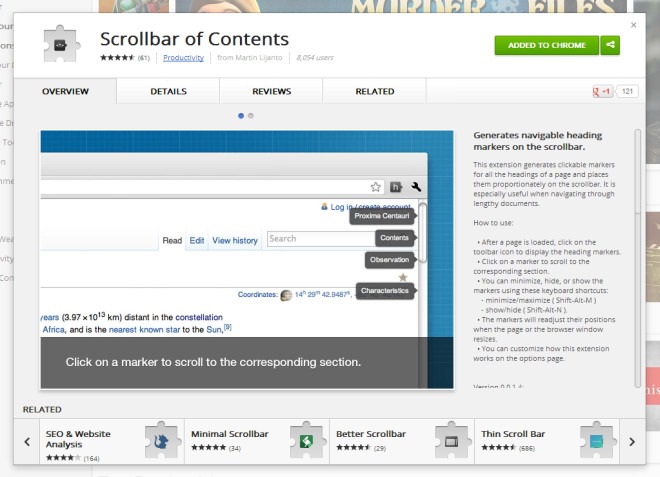This screenshot has width=660, height=477.
Task: Click the SEO & Website Analysis puzzle icon
Action: tap(161, 440)
